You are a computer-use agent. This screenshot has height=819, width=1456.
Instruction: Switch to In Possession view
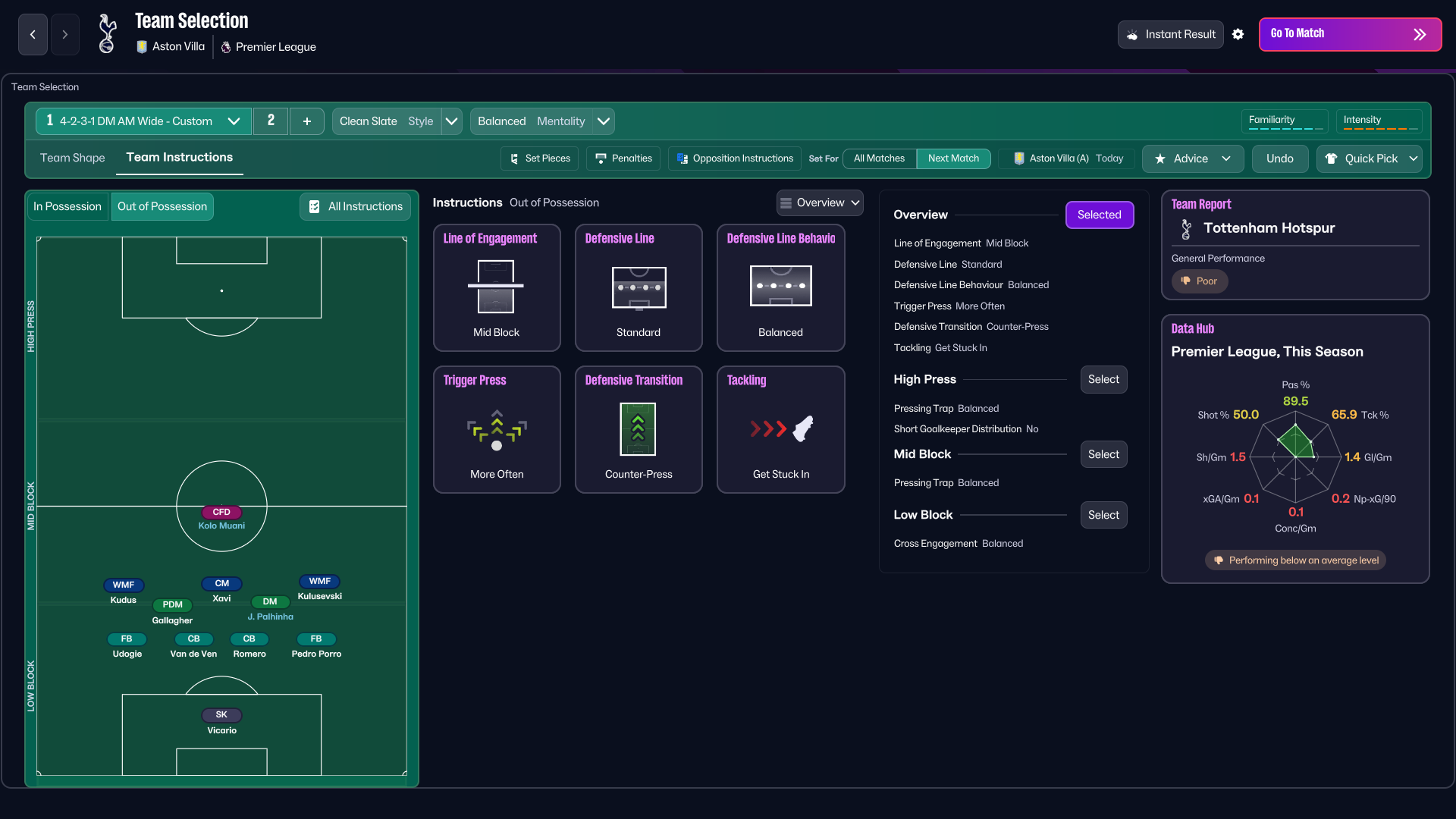tap(67, 206)
